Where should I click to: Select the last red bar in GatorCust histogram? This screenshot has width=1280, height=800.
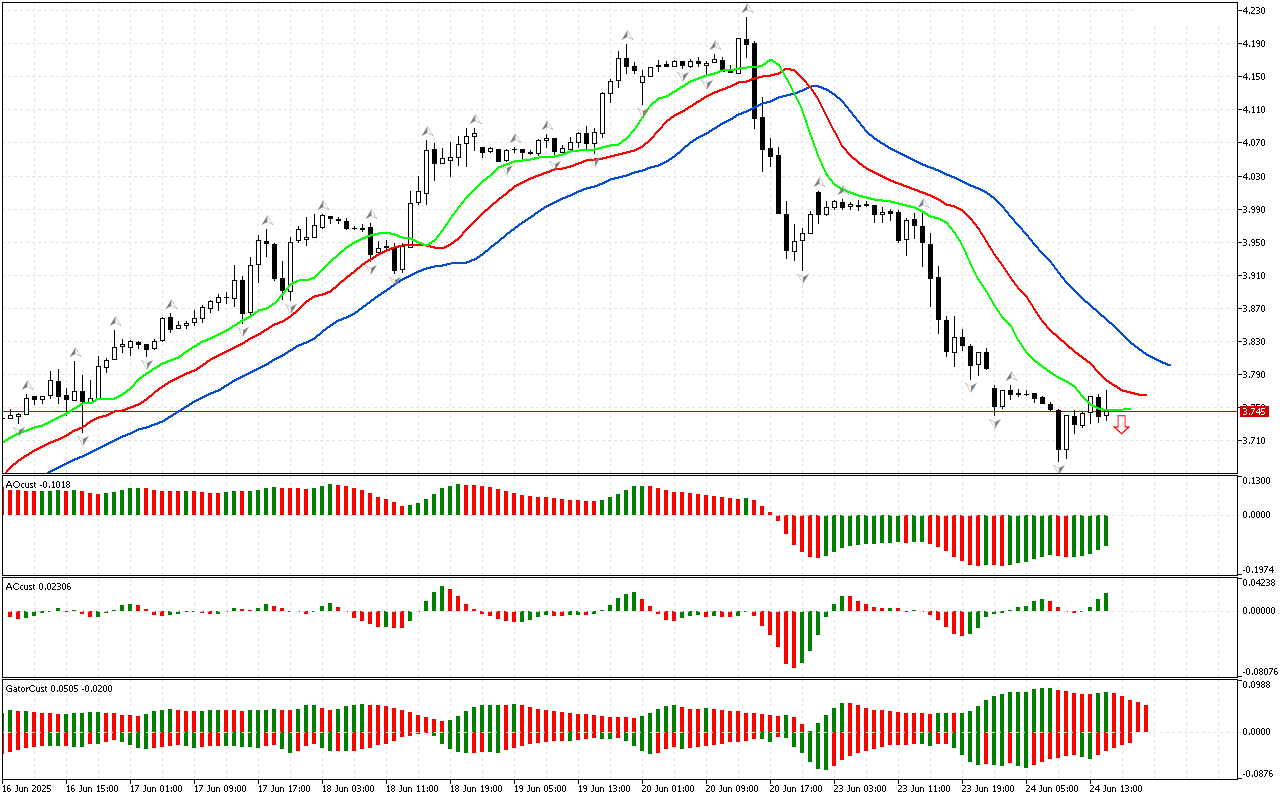pyautogui.click(x=1145, y=718)
